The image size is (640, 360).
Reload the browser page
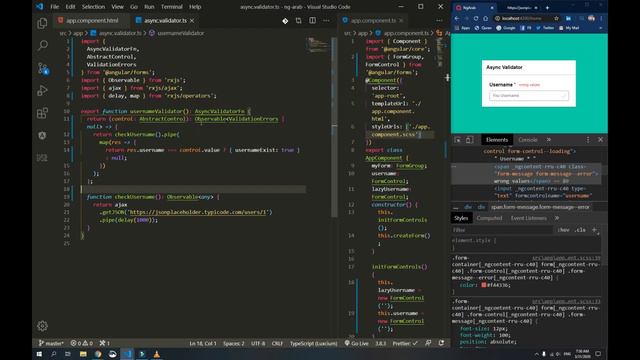(476, 18)
